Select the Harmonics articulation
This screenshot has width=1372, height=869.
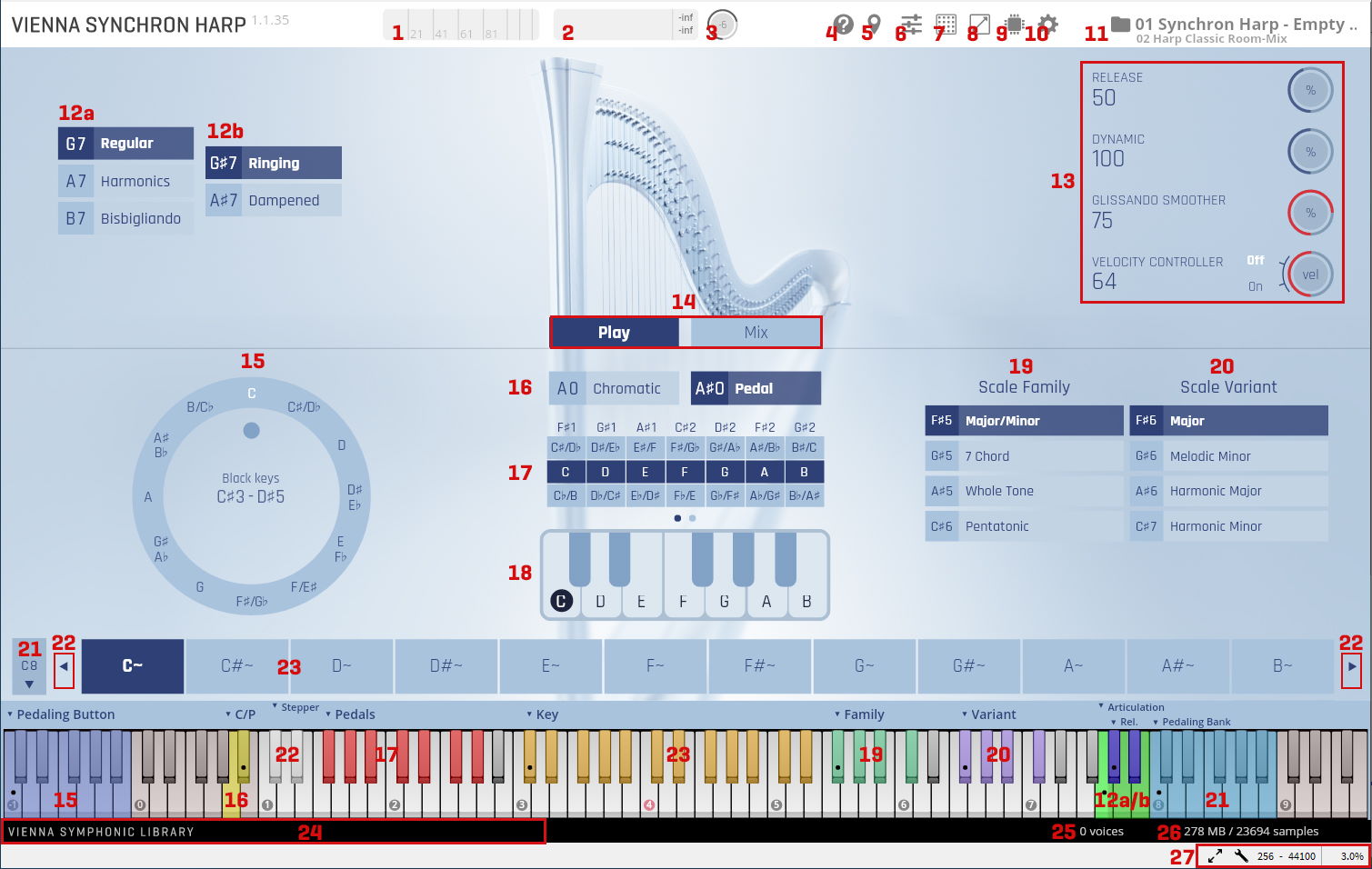tap(125, 181)
